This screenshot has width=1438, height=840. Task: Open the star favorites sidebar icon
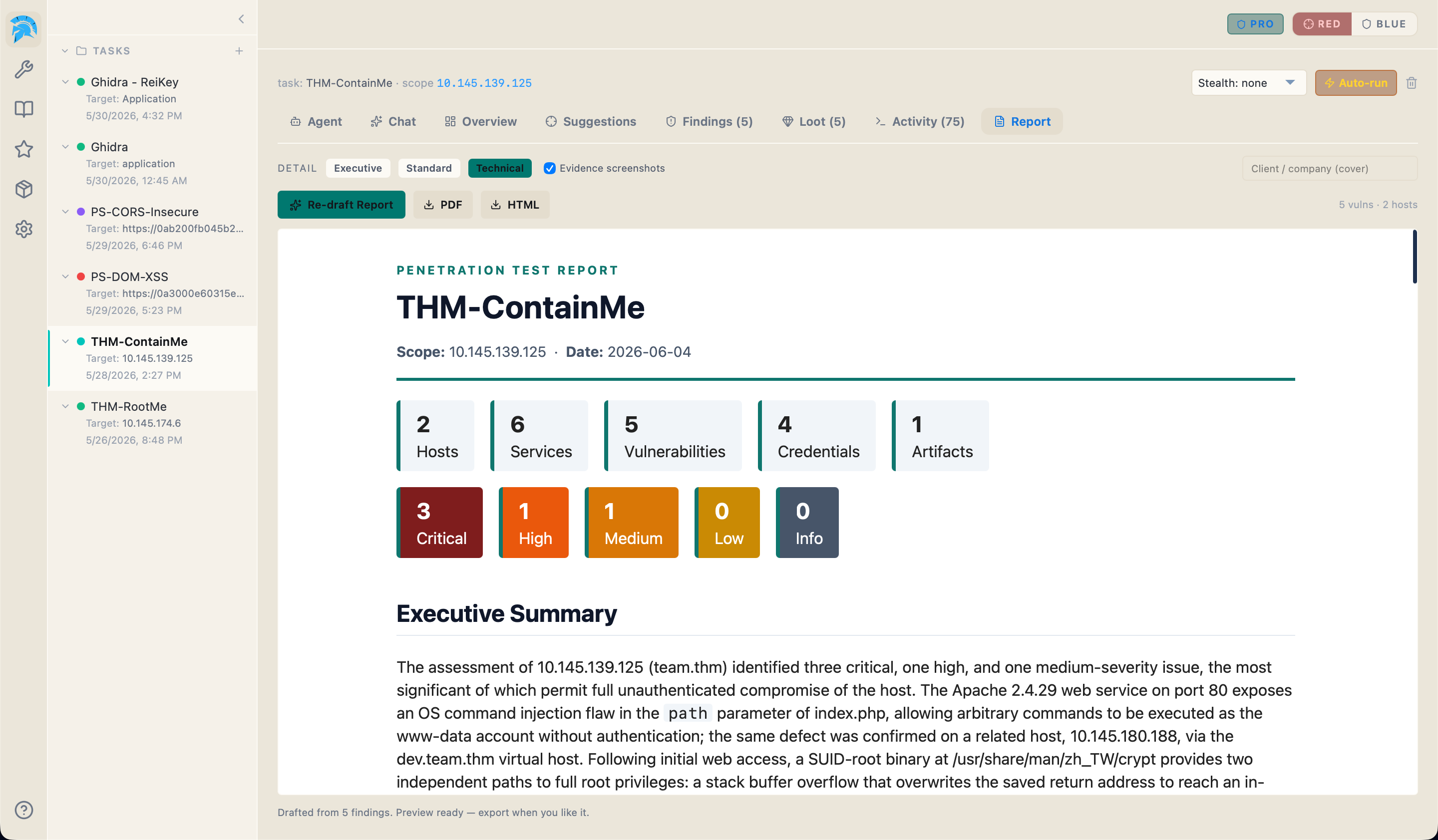coord(23,149)
